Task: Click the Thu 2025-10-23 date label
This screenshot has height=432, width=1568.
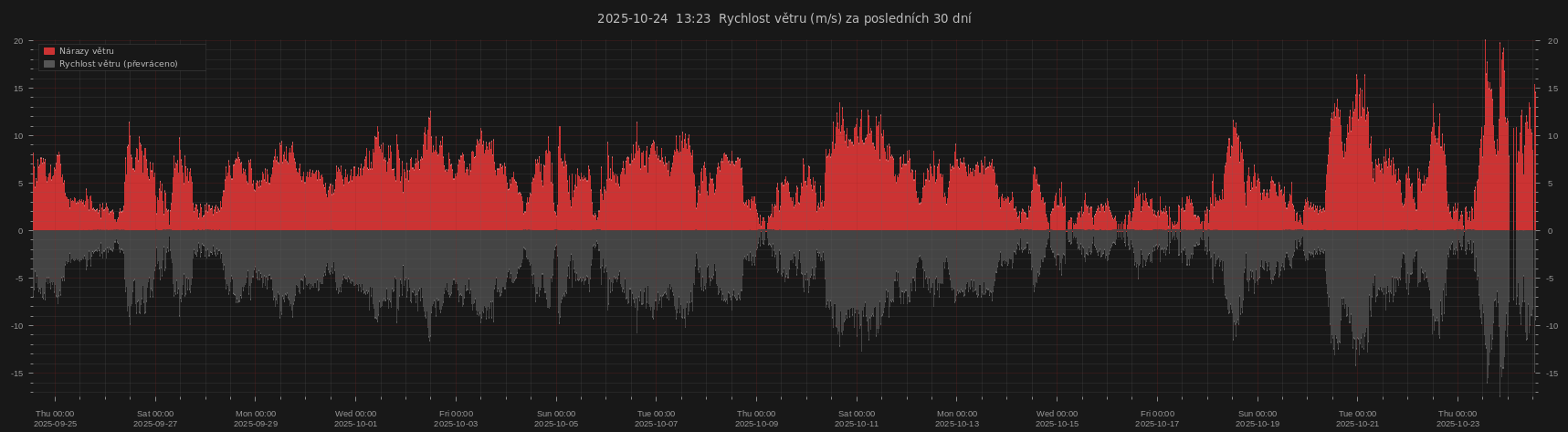Action: (x=1458, y=418)
